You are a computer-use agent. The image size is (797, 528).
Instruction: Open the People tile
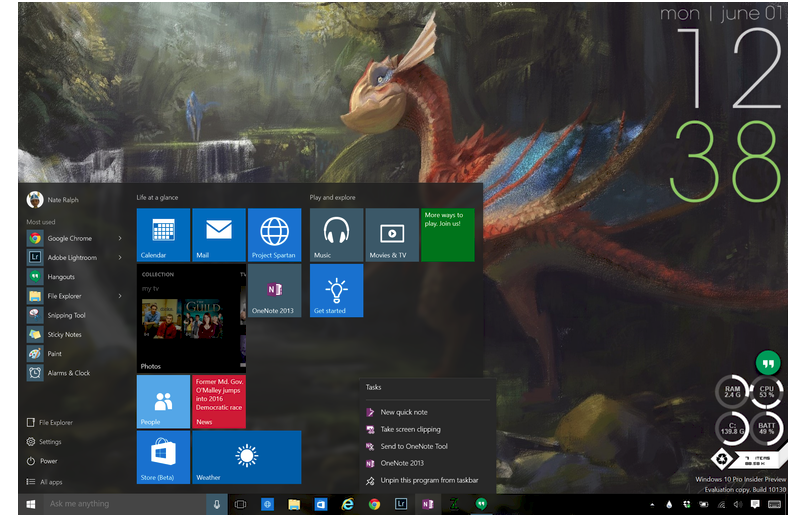point(163,401)
